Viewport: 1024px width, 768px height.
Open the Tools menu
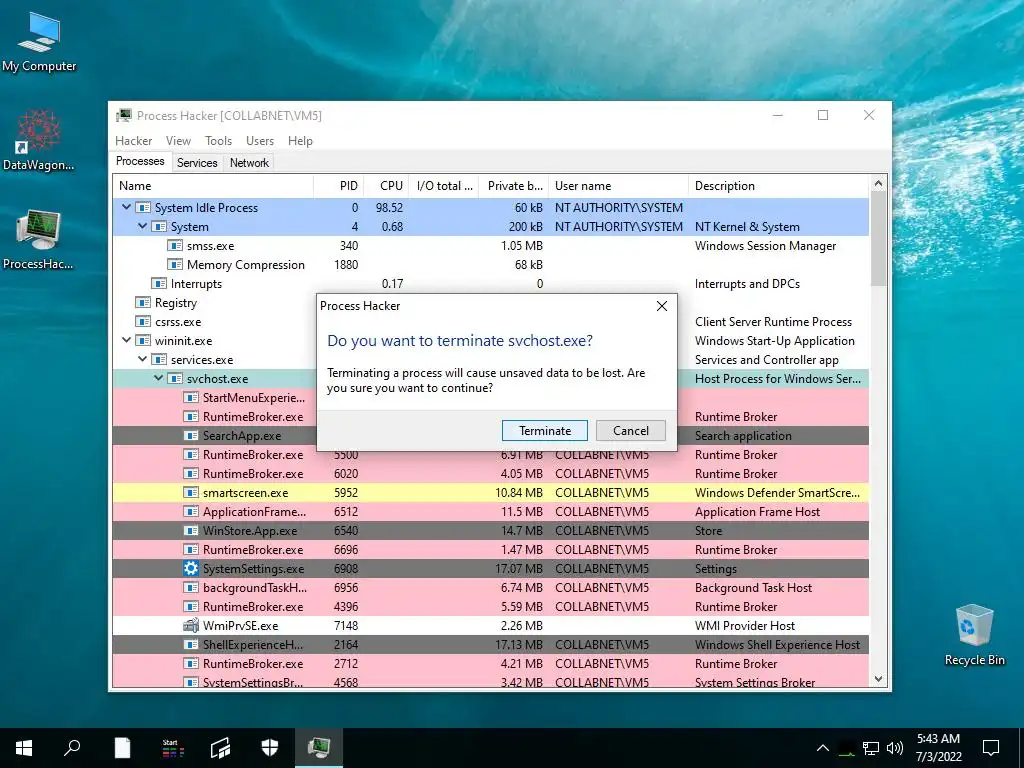click(x=218, y=140)
